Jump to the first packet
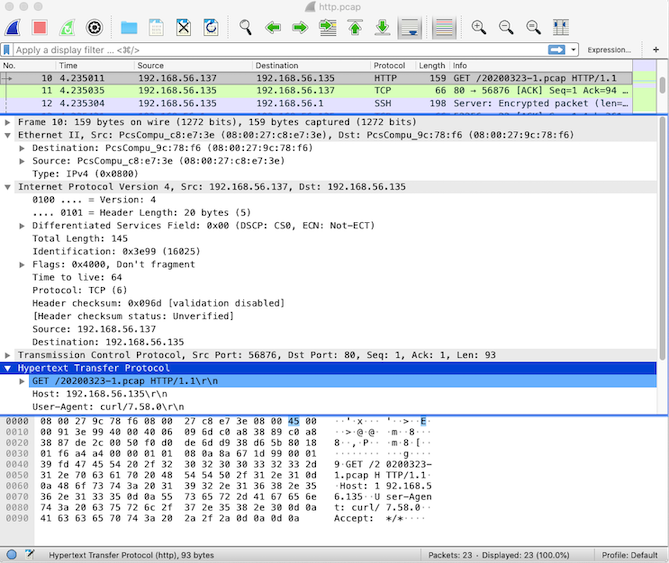 coord(355,28)
